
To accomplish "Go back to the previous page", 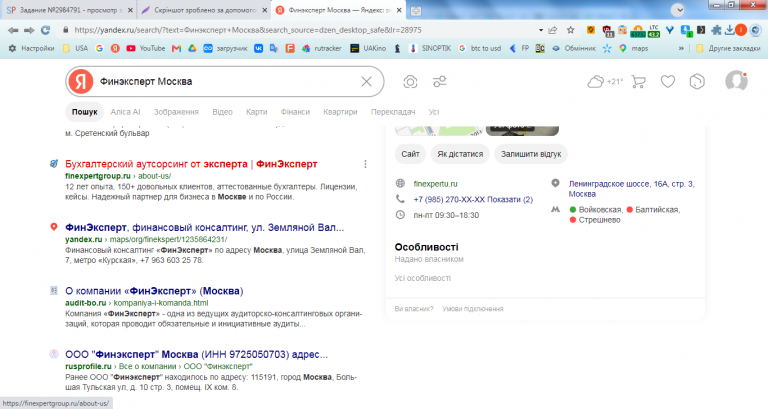I will [13, 30].
